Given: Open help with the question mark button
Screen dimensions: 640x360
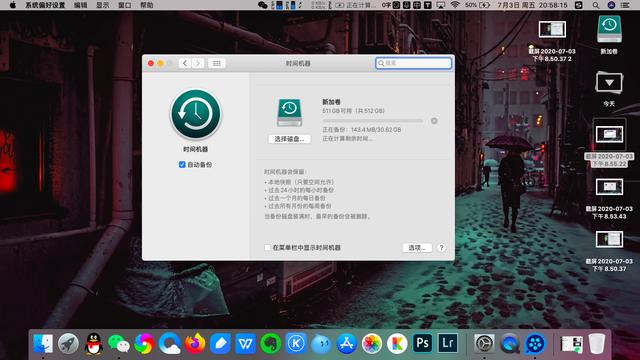Looking at the screenshot, I should (441, 247).
